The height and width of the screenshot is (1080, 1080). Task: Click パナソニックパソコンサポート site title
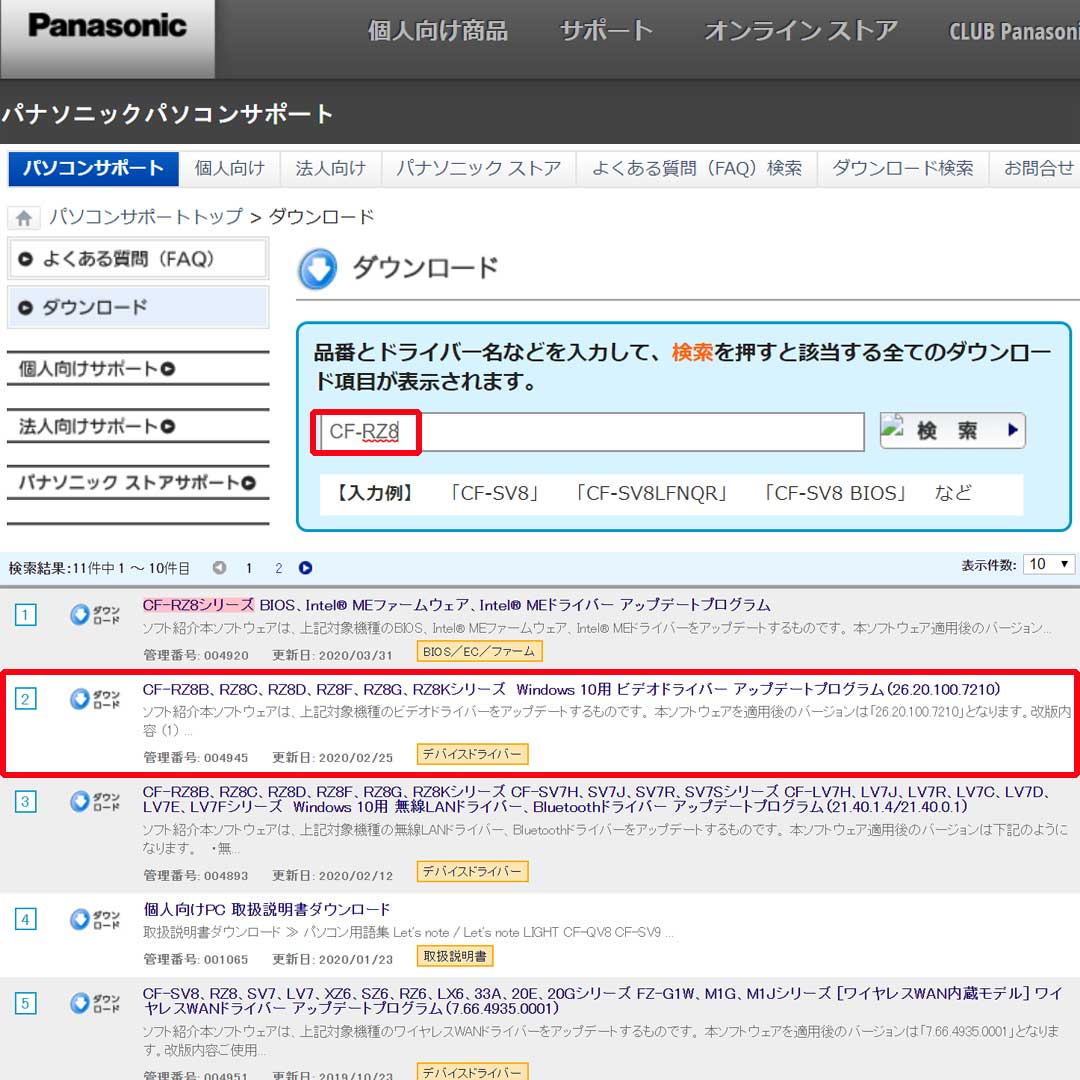[167, 114]
